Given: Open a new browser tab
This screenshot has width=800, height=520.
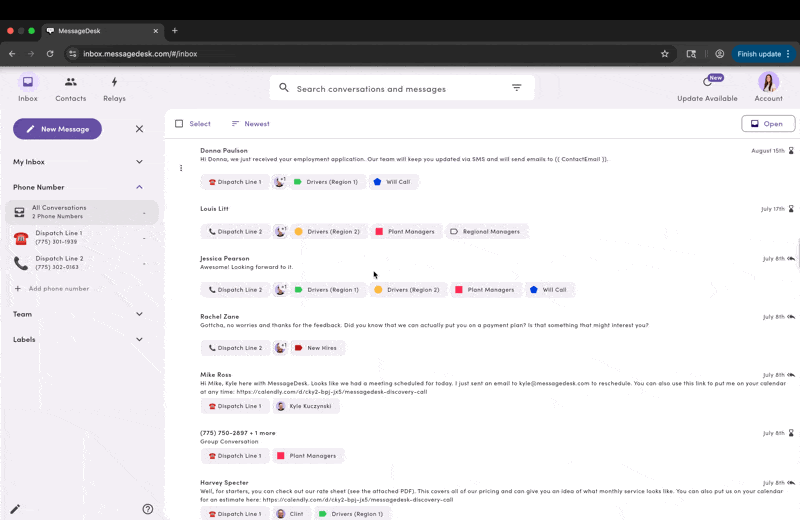Looking at the screenshot, I should click(x=174, y=31).
